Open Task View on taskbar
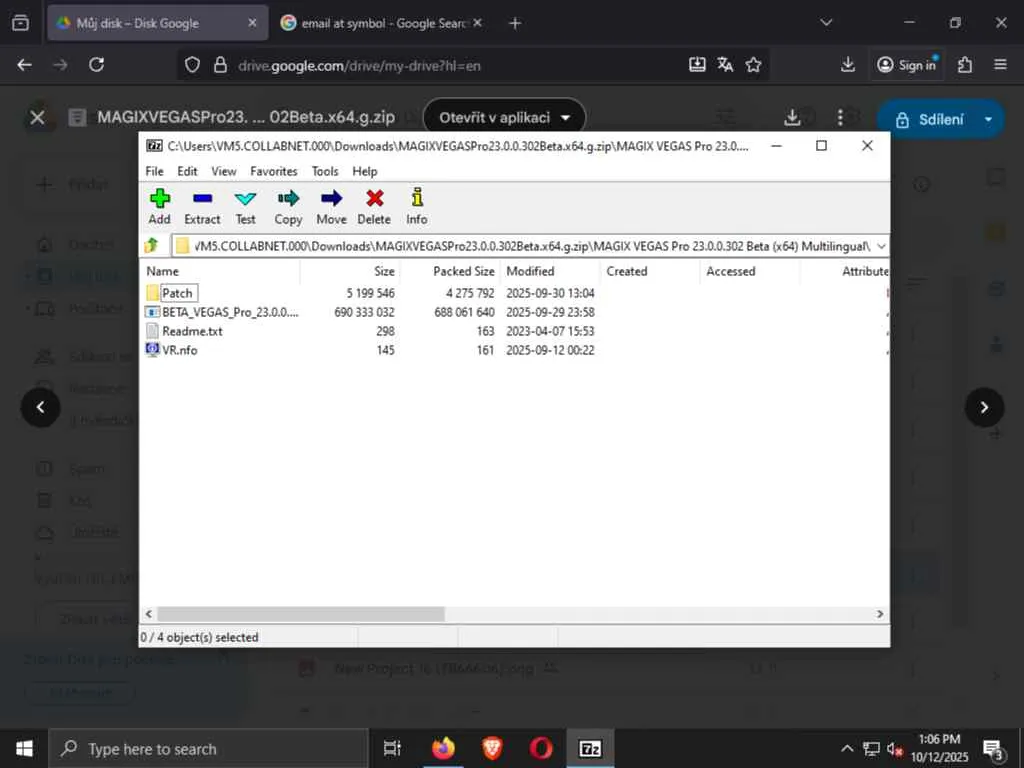Screen dimensions: 1024x768 (x=392, y=748)
